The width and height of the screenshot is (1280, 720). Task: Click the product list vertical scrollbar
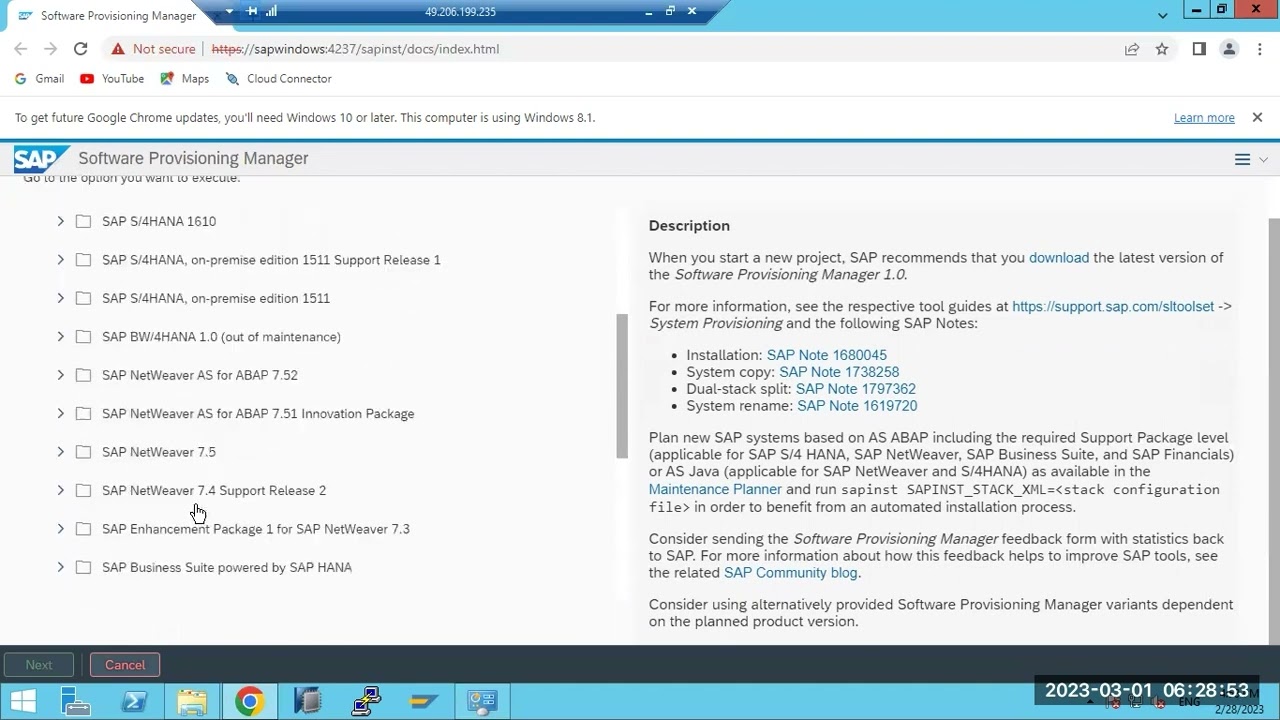coord(622,385)
